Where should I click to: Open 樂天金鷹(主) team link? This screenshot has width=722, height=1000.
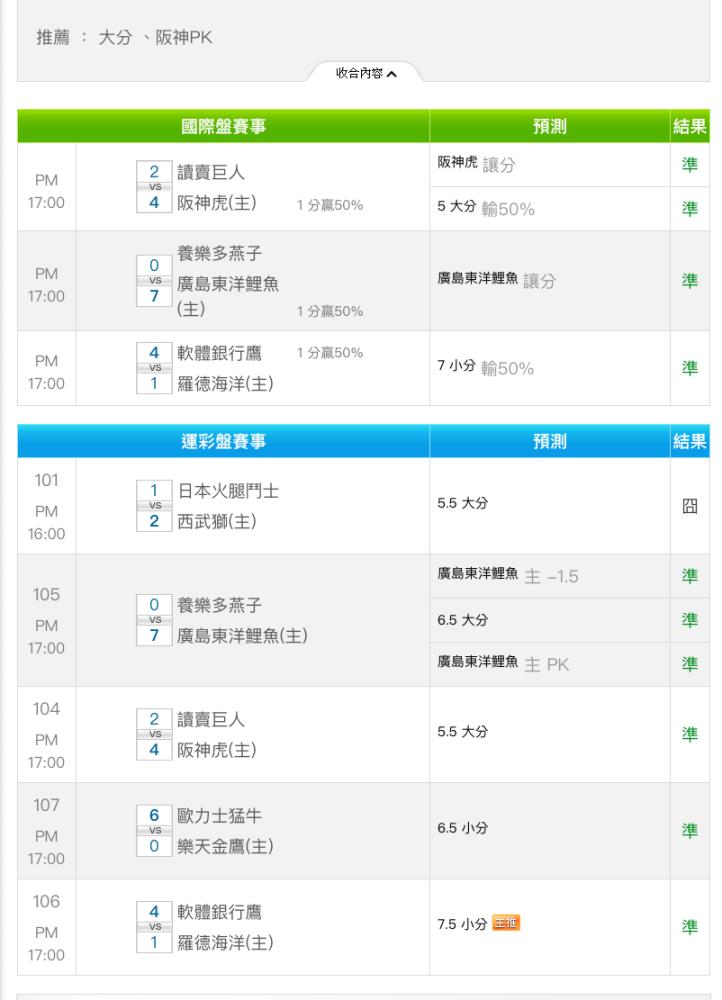[x=225, y=847]
